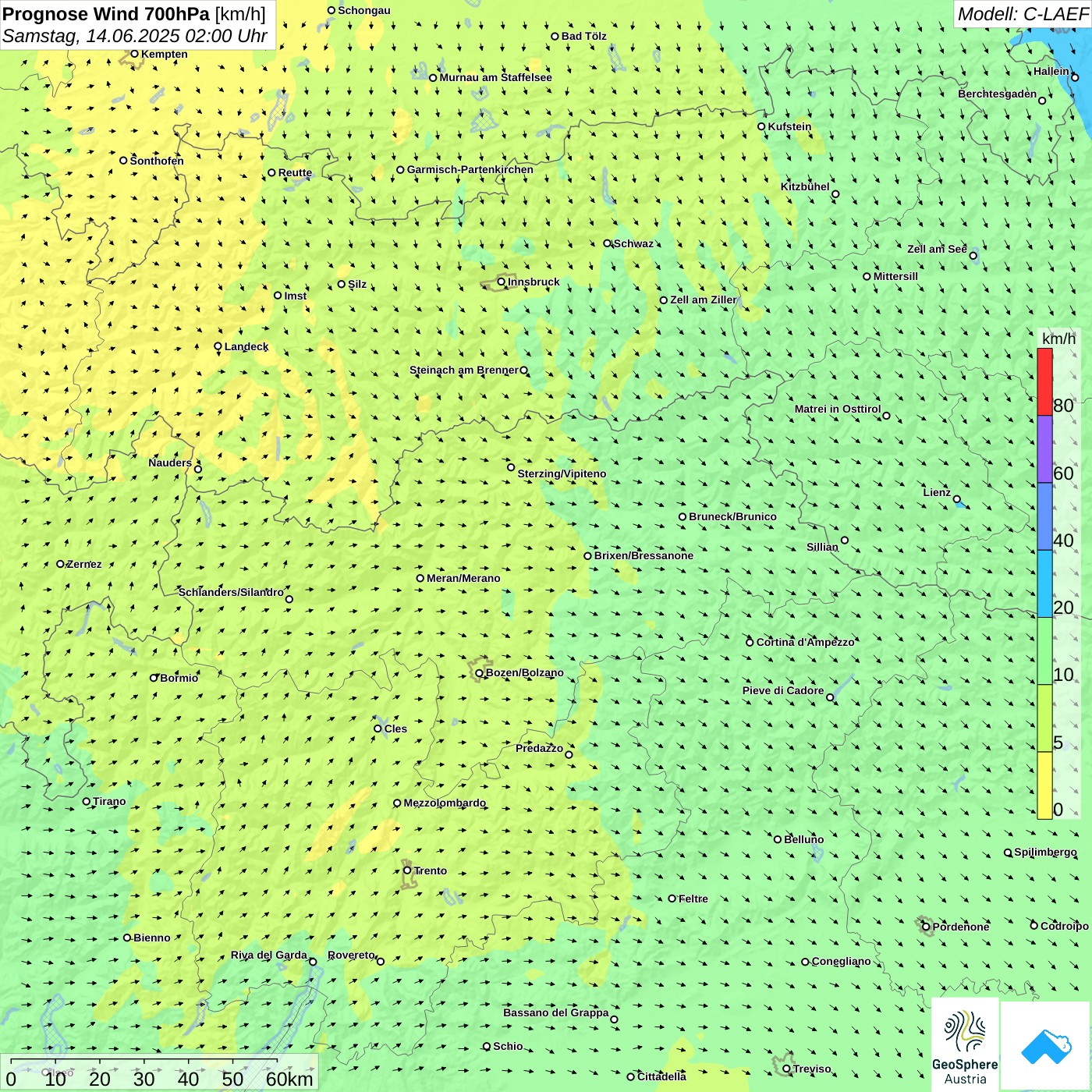Click the Zell am See marker
Viewport: 1092px width, 1092px height.
pyautogui.click(x=973, y=255)
